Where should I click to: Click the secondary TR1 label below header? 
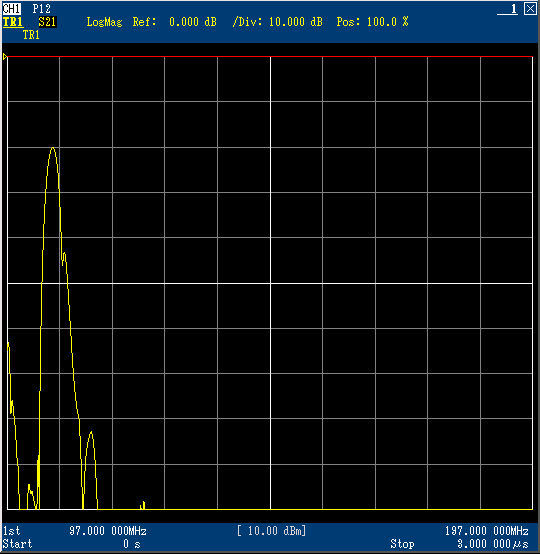click(x=31, y=35)
